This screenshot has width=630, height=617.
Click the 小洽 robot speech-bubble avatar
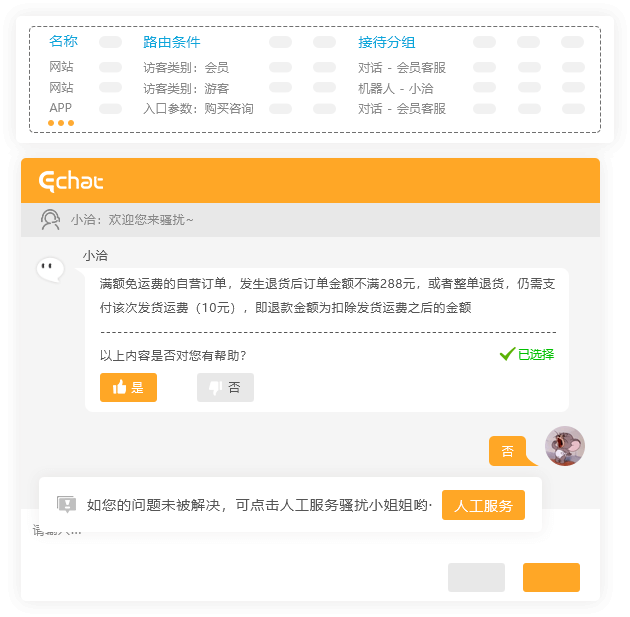pos(50,270)
